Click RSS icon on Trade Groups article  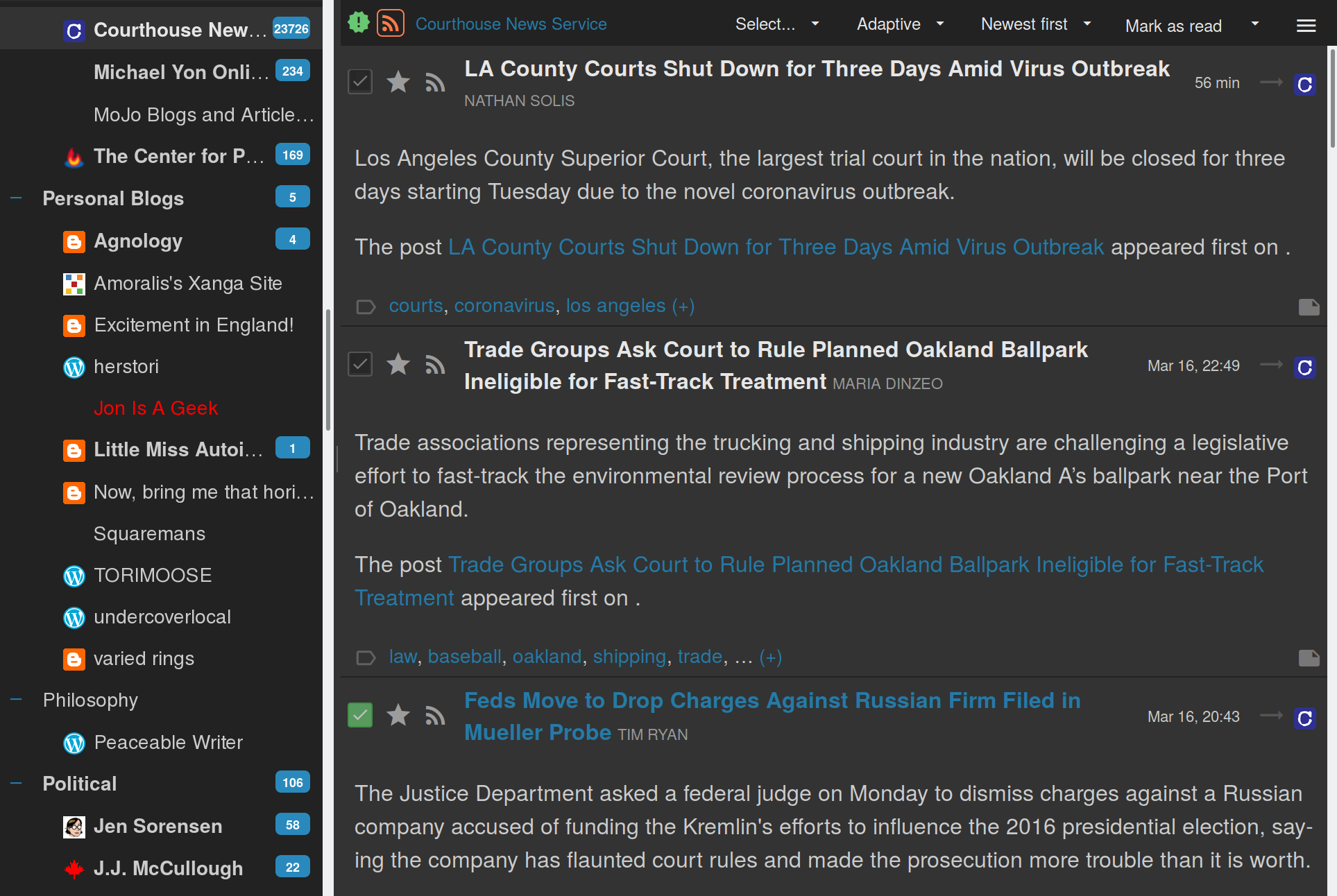pos(435,364)
